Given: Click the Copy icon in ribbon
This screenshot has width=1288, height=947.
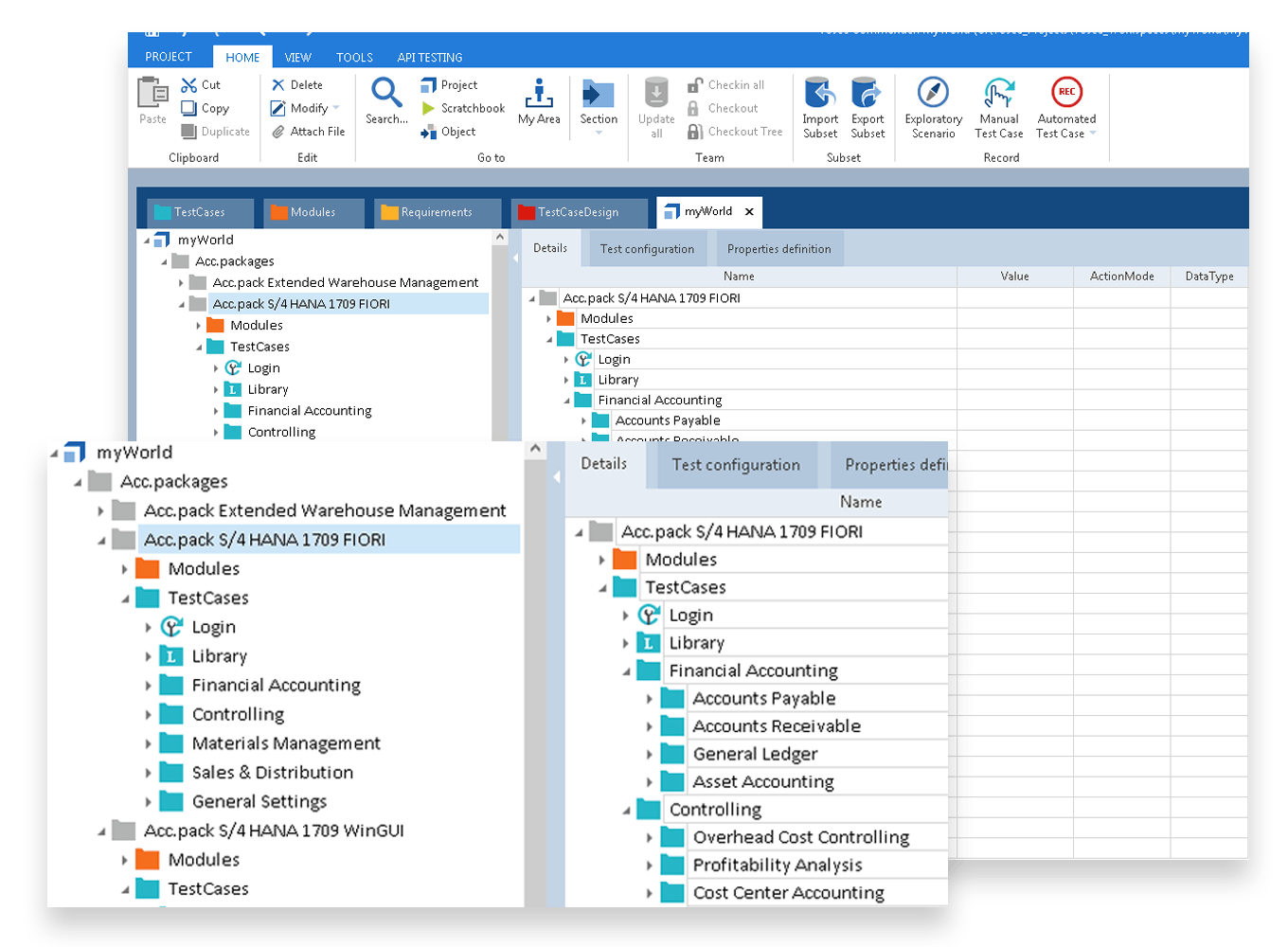Looking at the screenshot, I should (189, 109).
